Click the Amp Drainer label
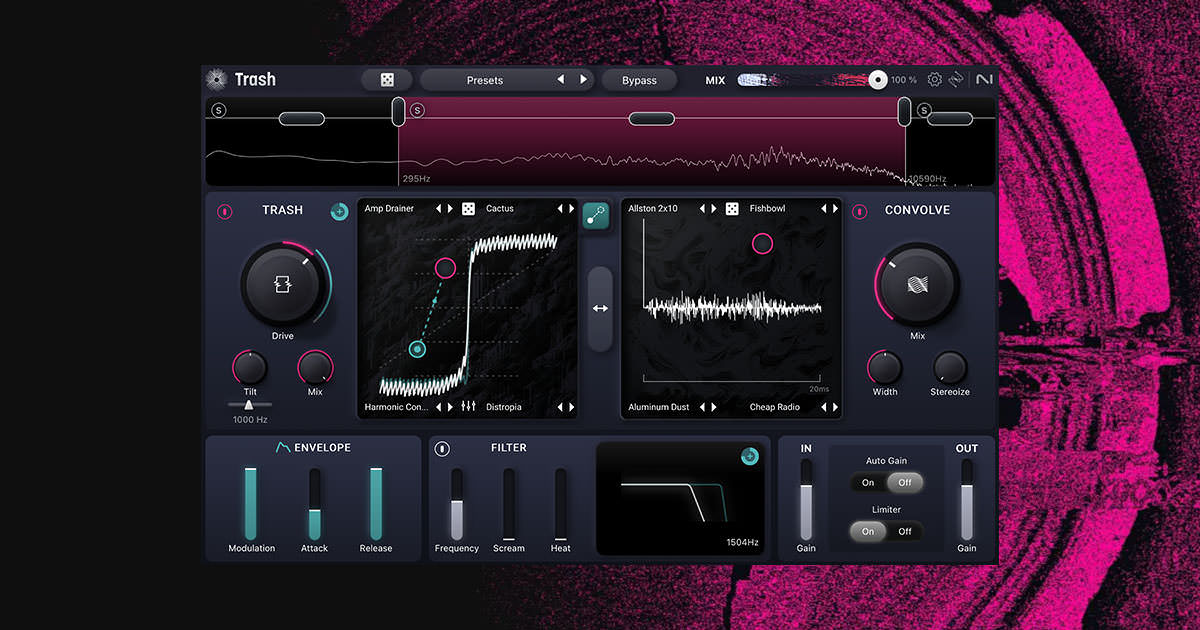The image size is (1200, 630). (389, 209)
